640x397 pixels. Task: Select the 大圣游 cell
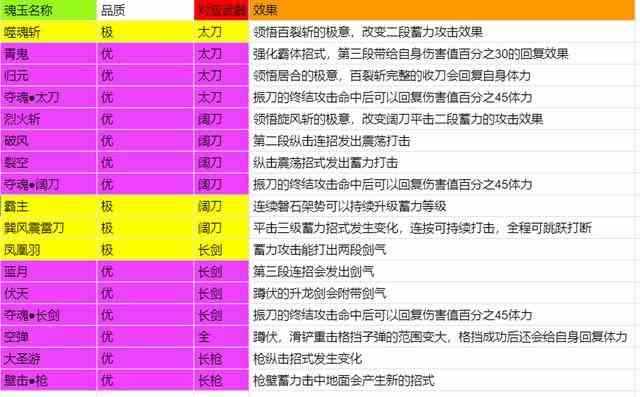[48, 359]
